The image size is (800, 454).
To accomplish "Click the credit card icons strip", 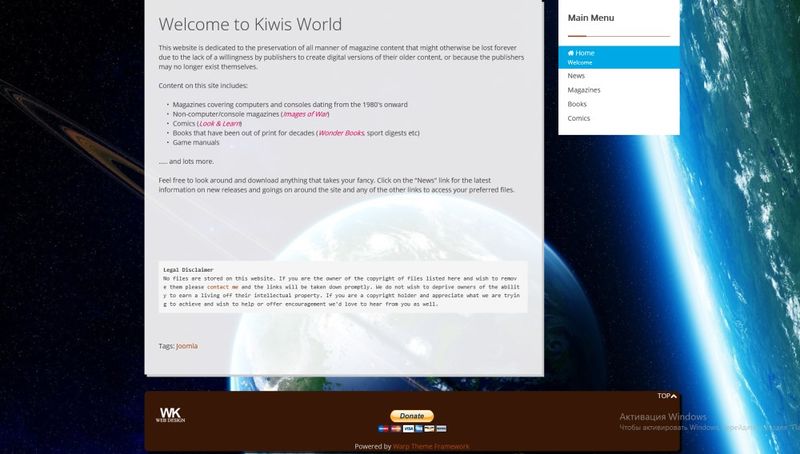I will tap(412, 428).
